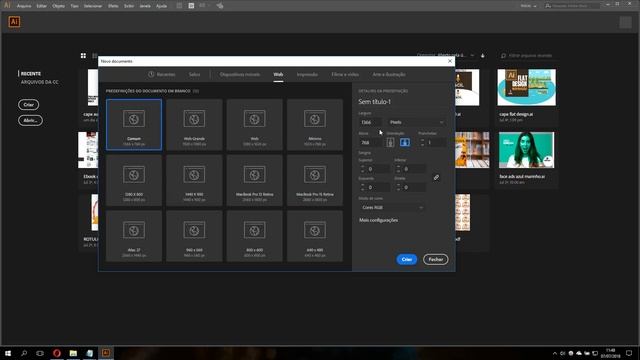The height and width of the screenshot is (360, 640).
Task: Switch to the Arte e ilustração tab
Action: pyautogui.click(x=389, y=74)
